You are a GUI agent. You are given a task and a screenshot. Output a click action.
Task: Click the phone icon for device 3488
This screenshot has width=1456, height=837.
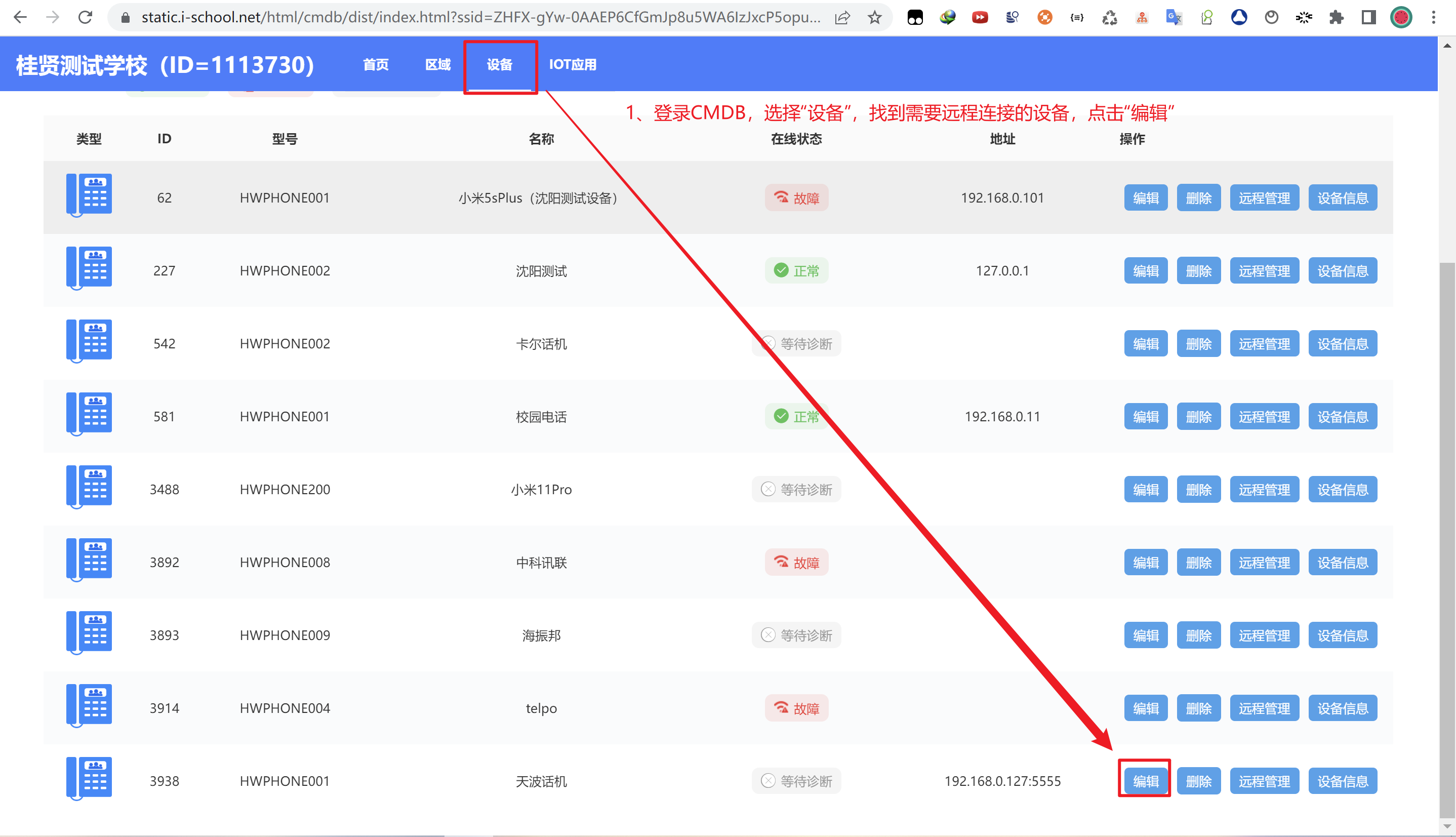pos(89,488)
